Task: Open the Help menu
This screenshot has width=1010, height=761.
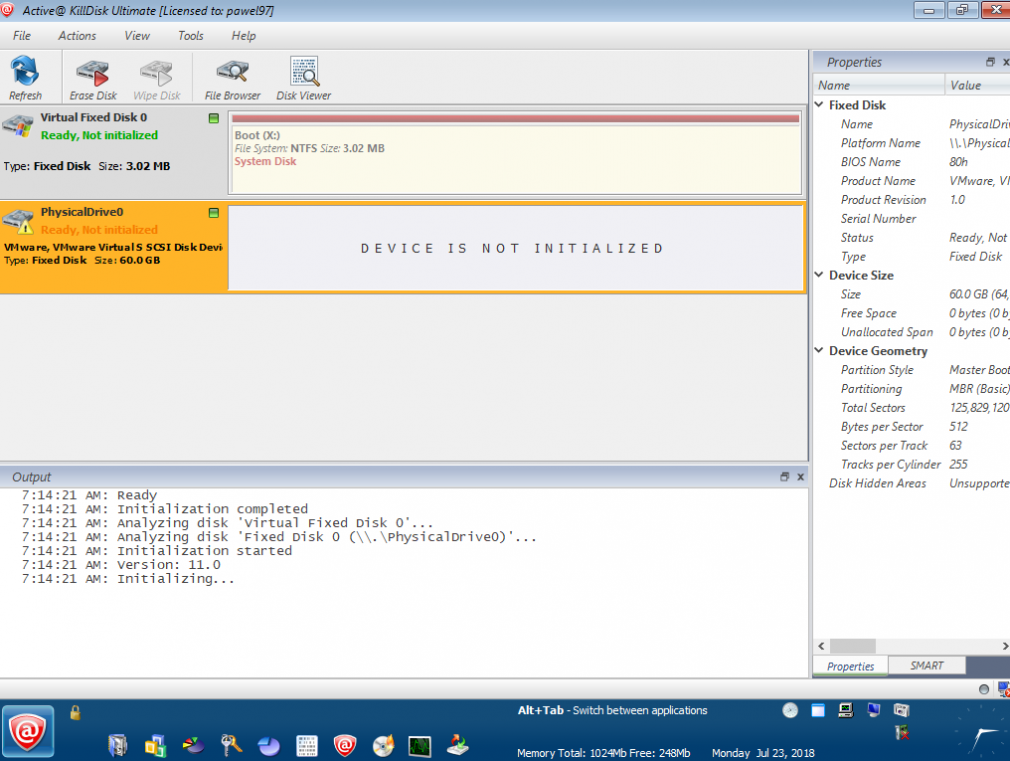Action: (243, 36)
